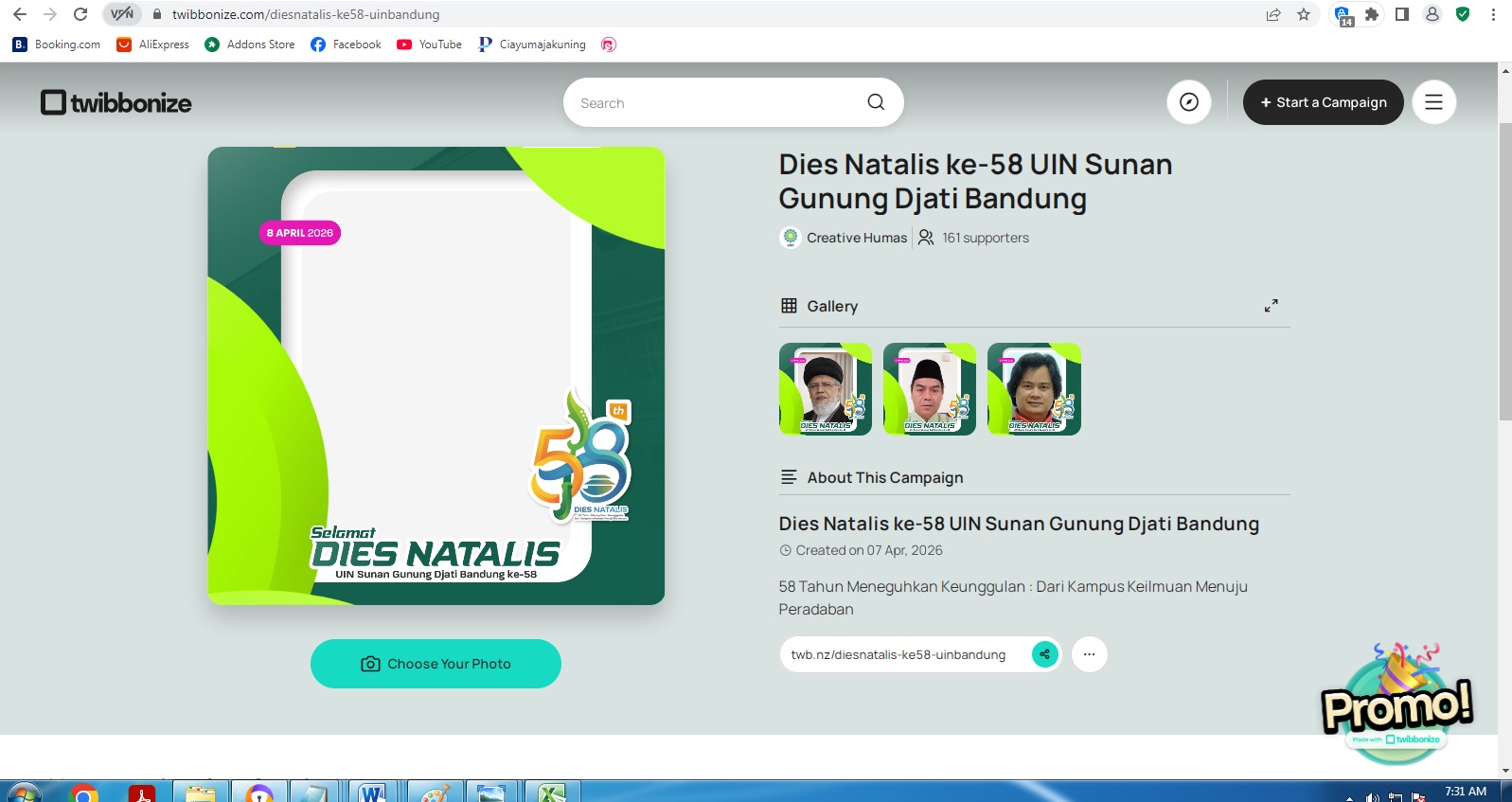Click in the Search input field
The height and width of the screenshot is (802, 1512).
point(715,103)
